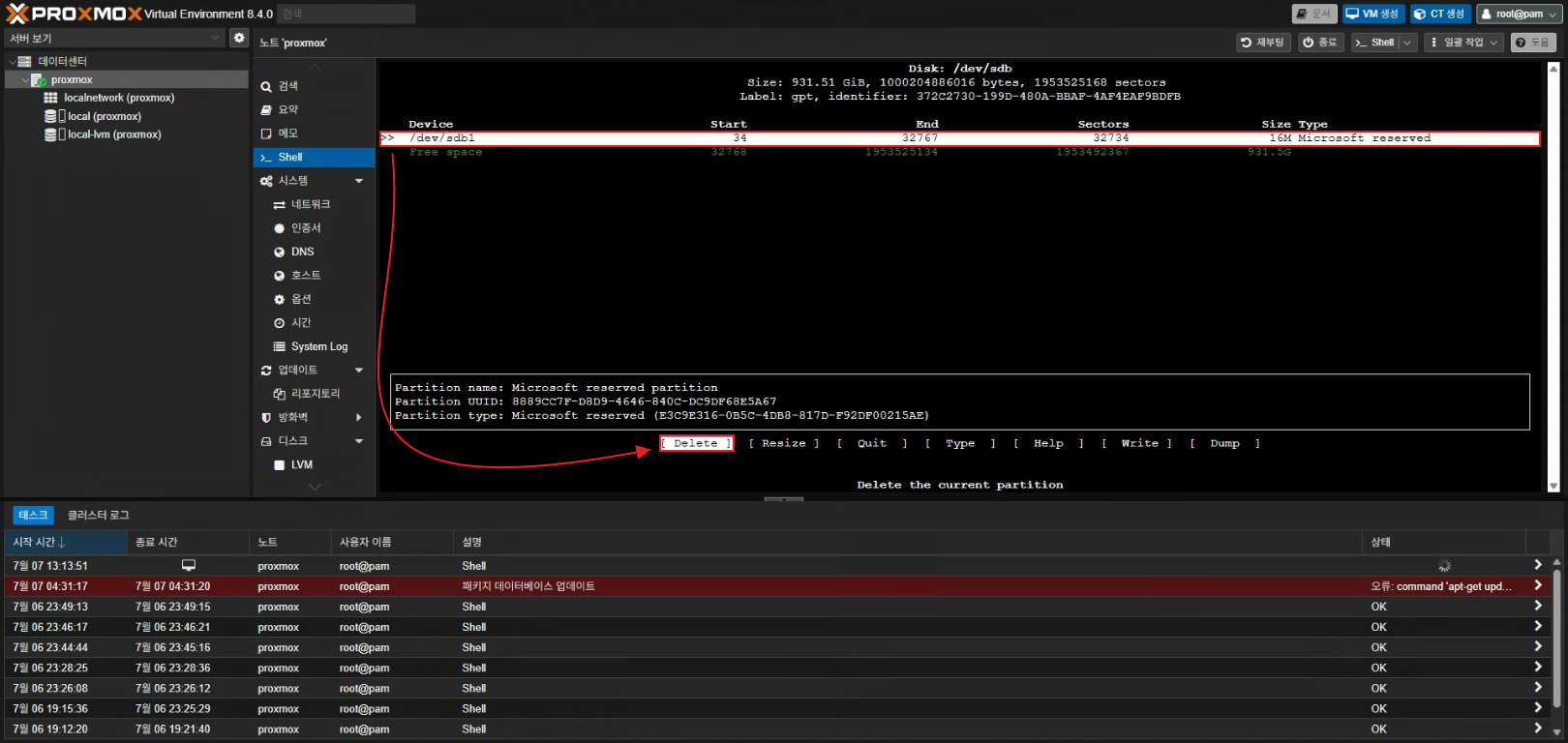Switch to the 클러스터 로그 tab

tap(98, 515)
